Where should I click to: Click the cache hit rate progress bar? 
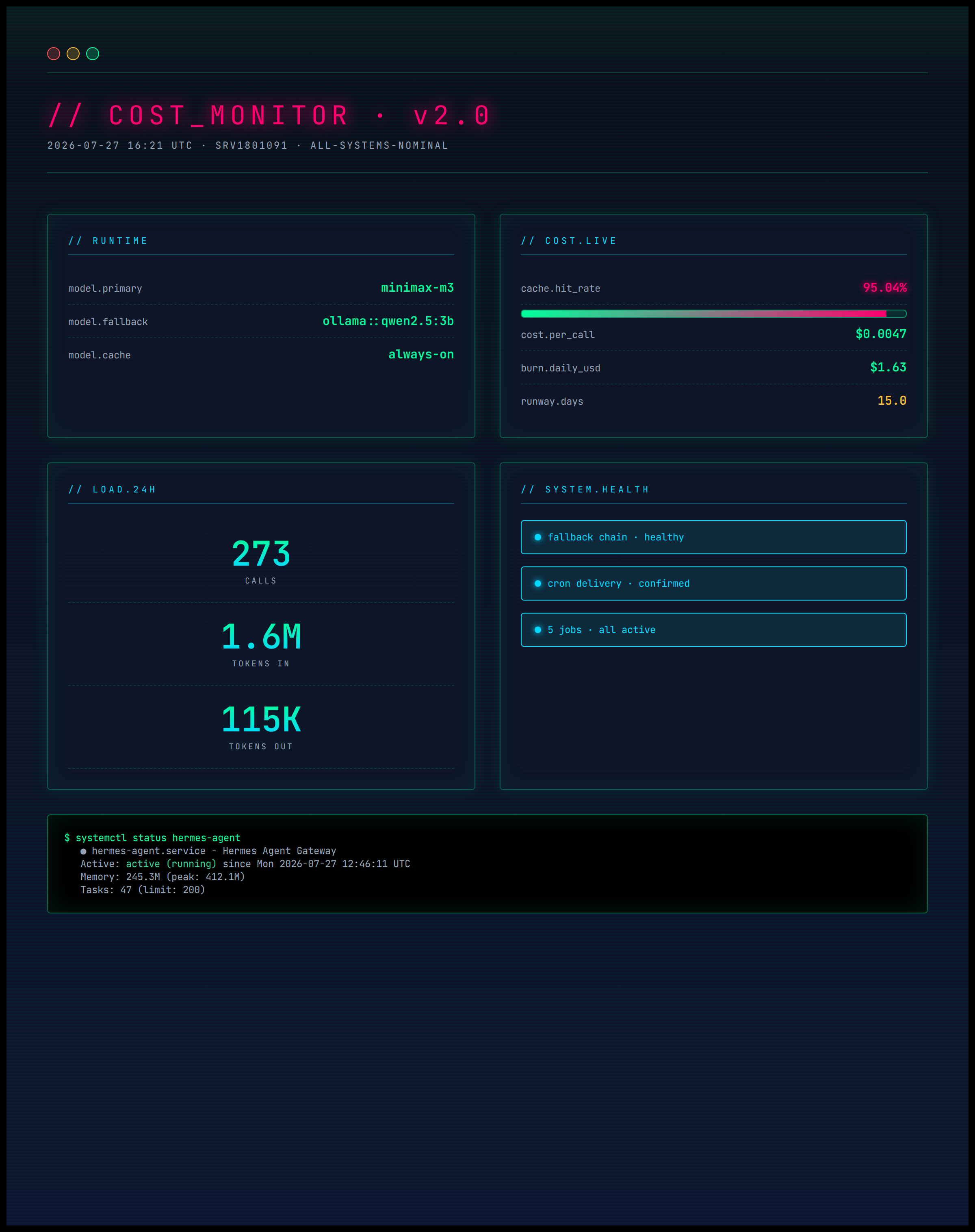[x=713, y=313]
